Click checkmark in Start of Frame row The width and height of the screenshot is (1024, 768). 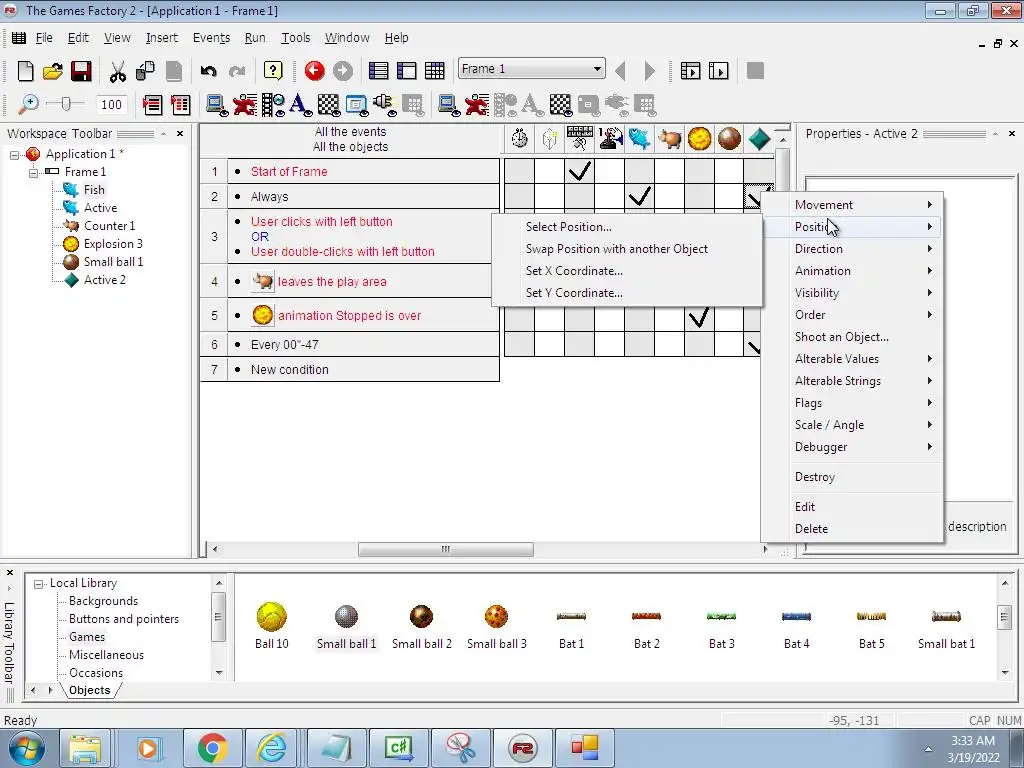point(579,171)
